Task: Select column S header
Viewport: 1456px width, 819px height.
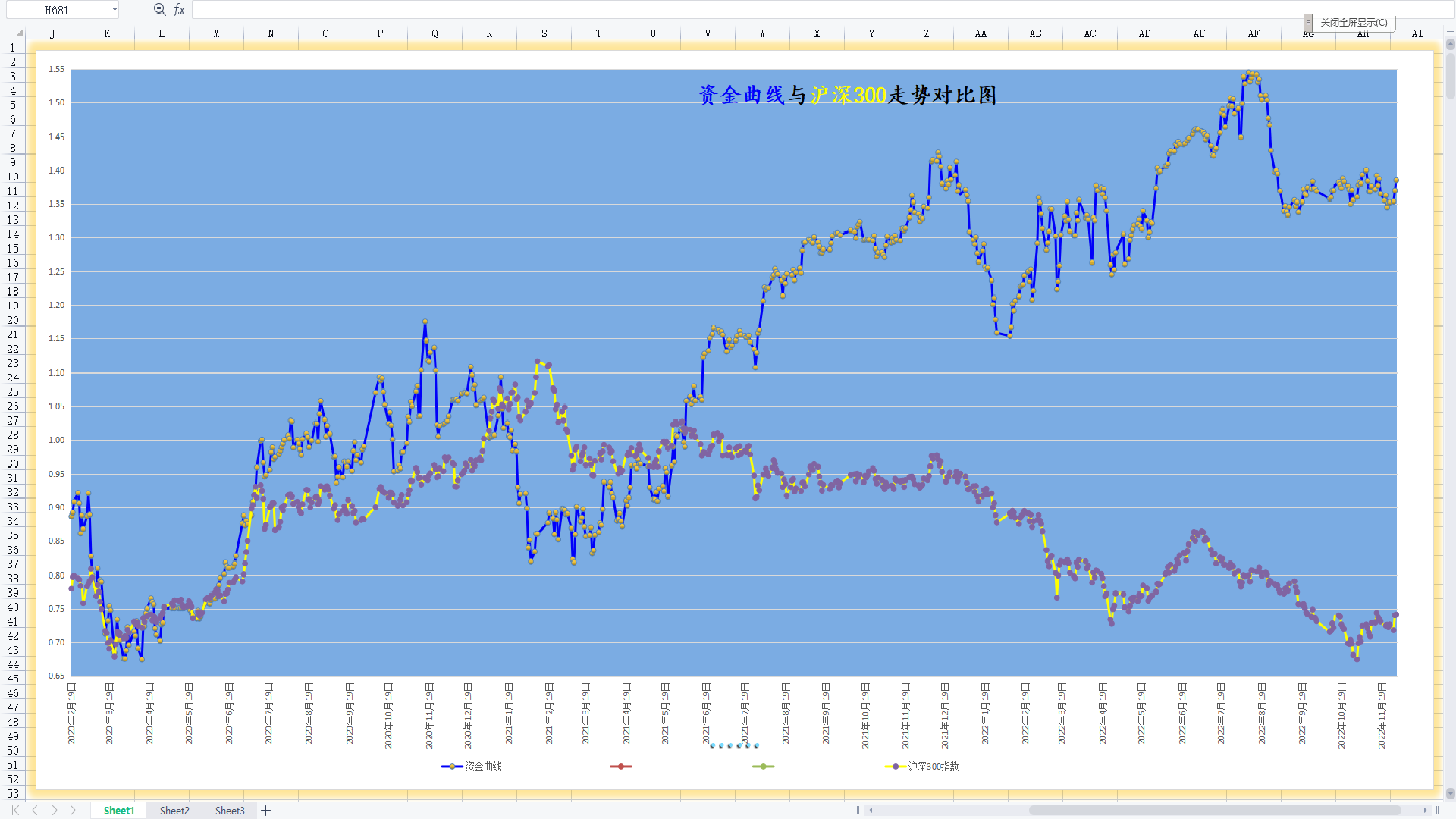Action: [x=544, y=33]
